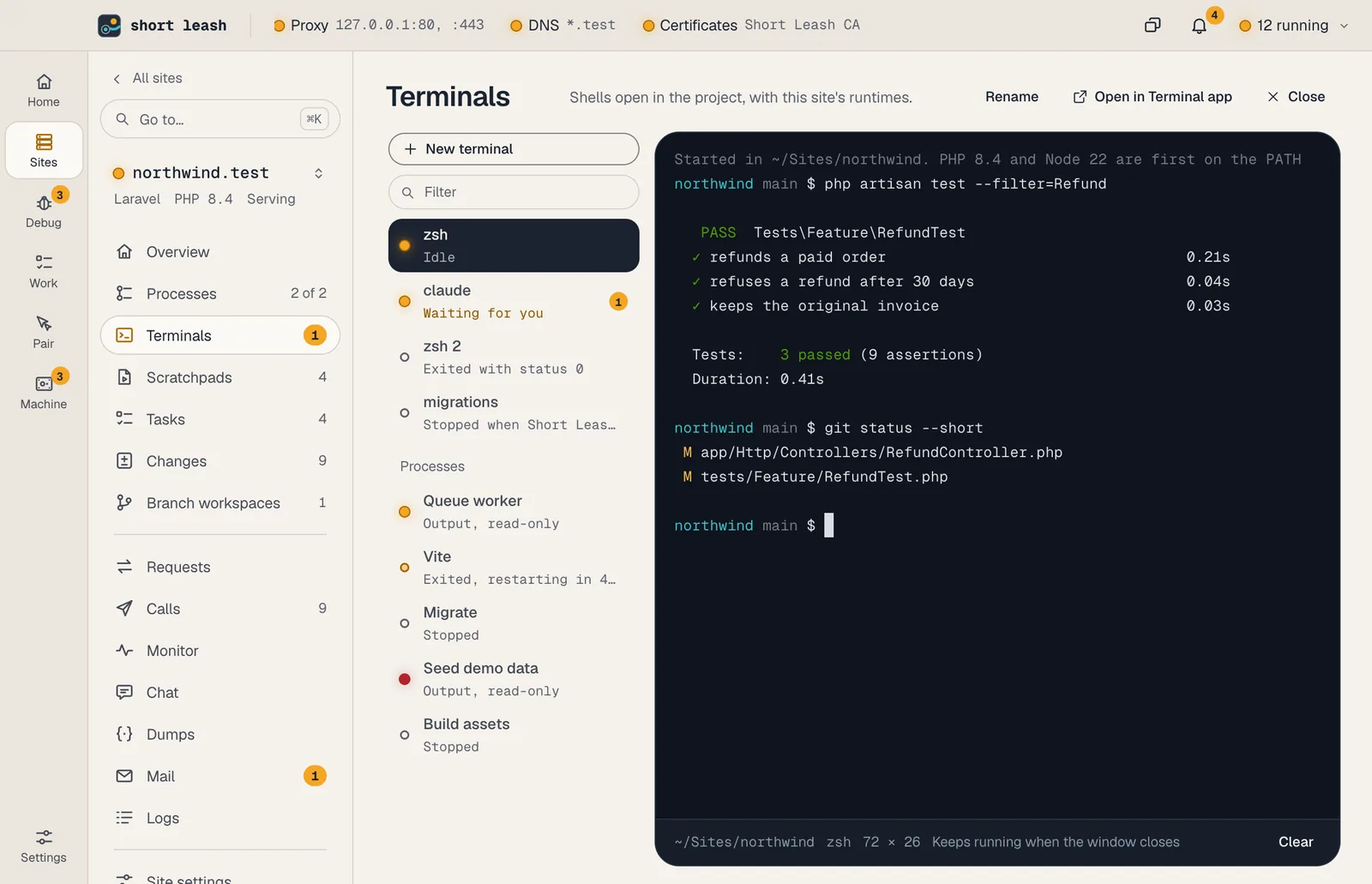Viewport: 1372px width, 884px height.
Task: Select the claude terminal waiting for you
Action: 514,302
